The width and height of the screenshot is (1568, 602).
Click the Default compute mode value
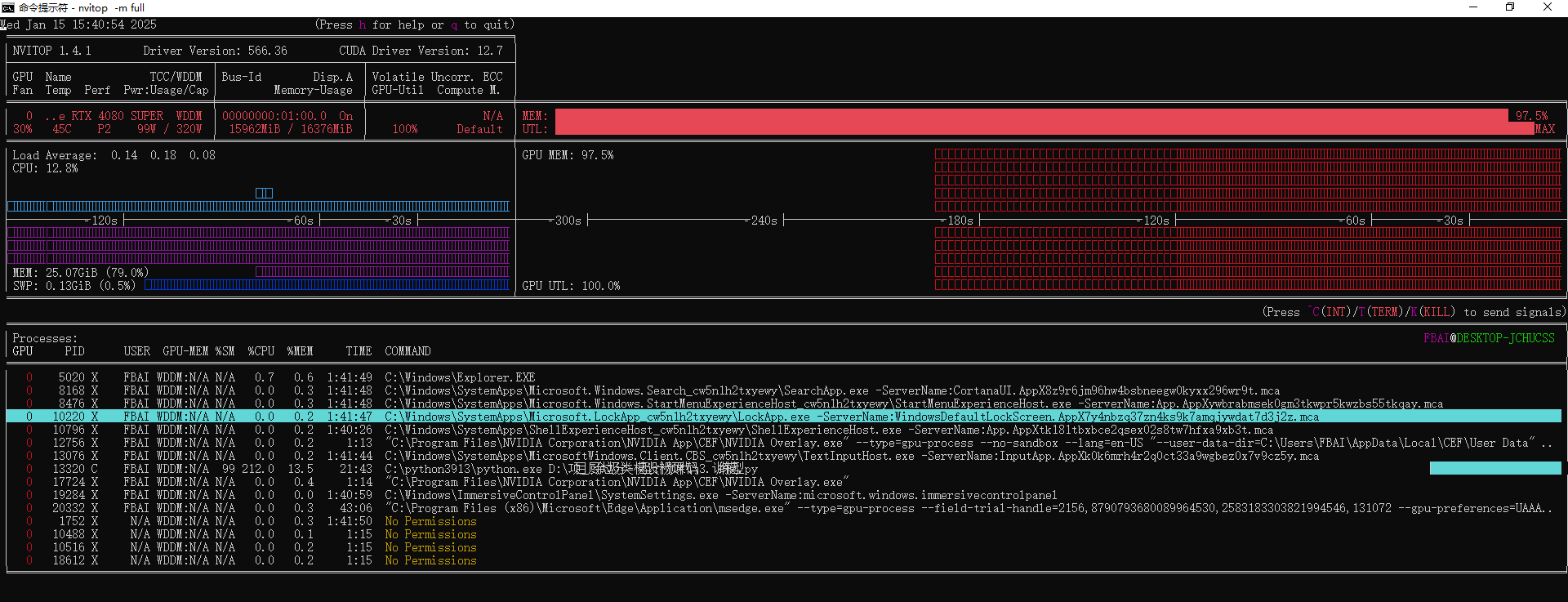pos(479,129)
